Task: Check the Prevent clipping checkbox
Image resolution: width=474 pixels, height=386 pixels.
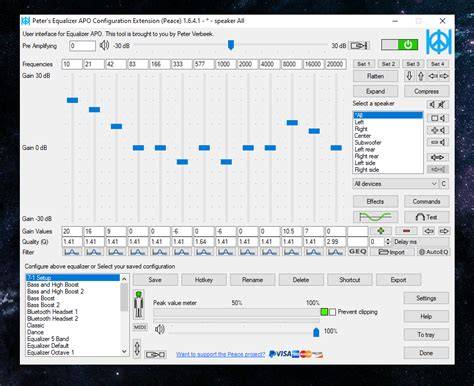Action: coord(332,312)
